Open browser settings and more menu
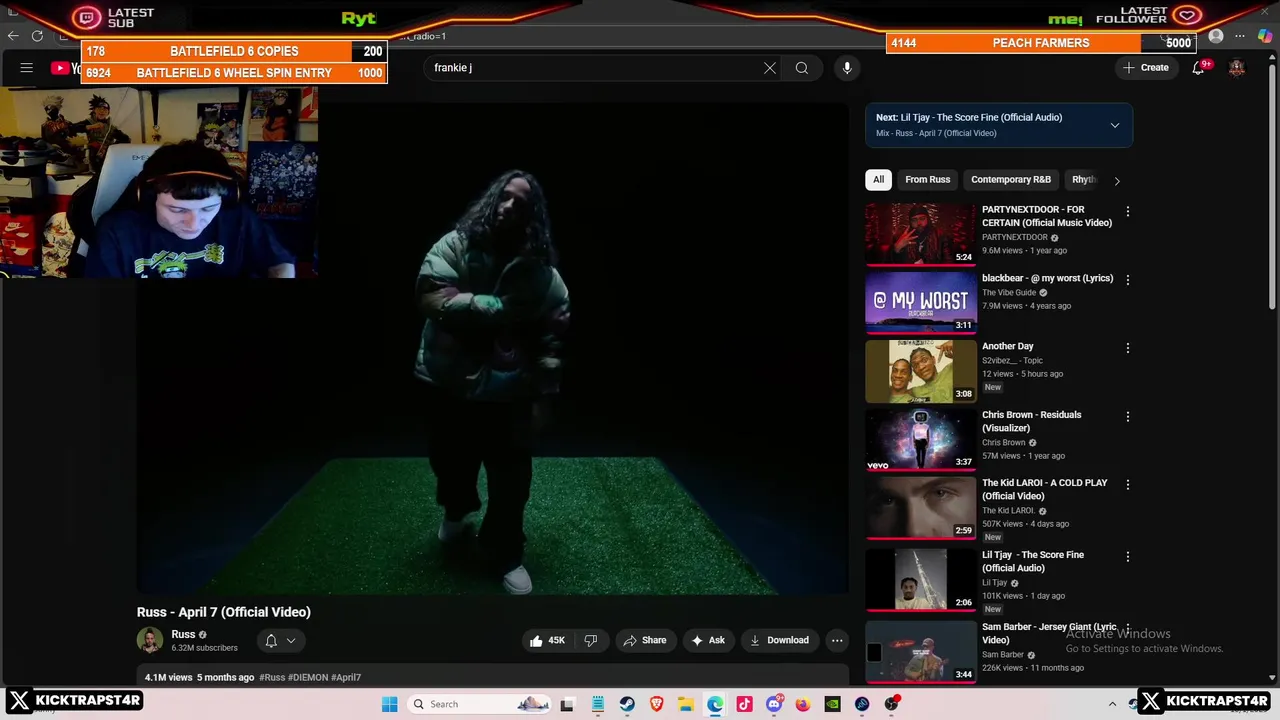This screenshot has height=720, width=1280. (1240, 36)
